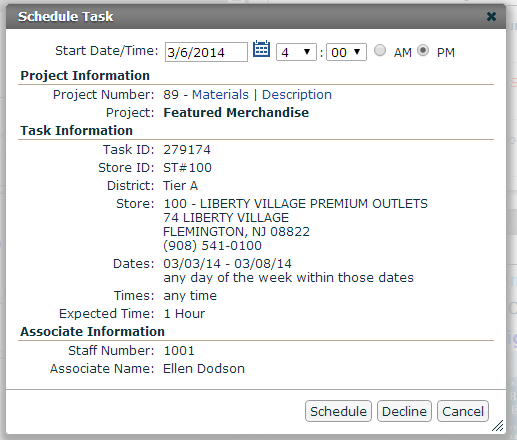Image resolution: width=517 pixels, height=440 pixels.
Task: Cancel the scheduling dialog
Action: pyautogui.click(x=463, y=411)
